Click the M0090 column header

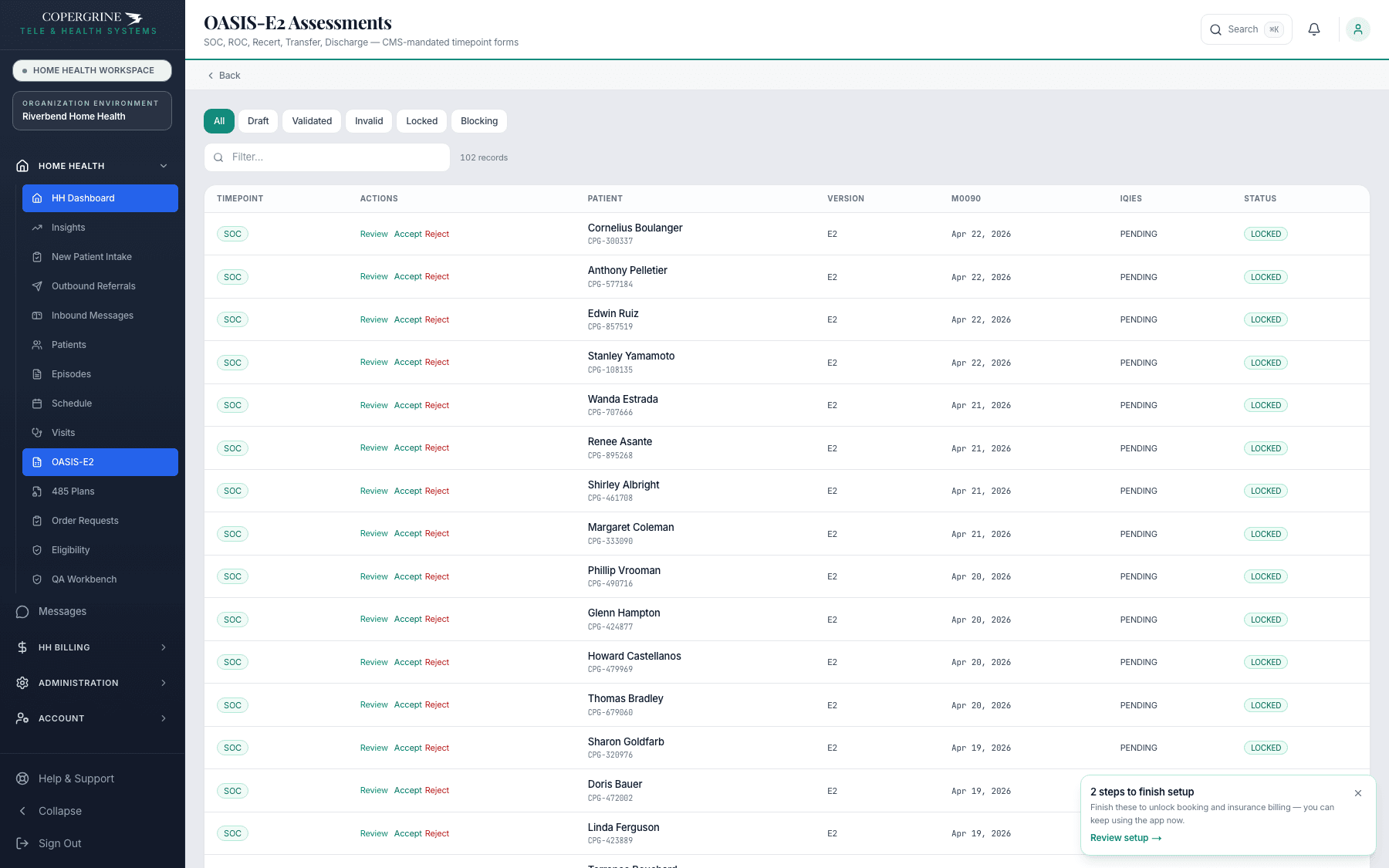coord(965,198)
